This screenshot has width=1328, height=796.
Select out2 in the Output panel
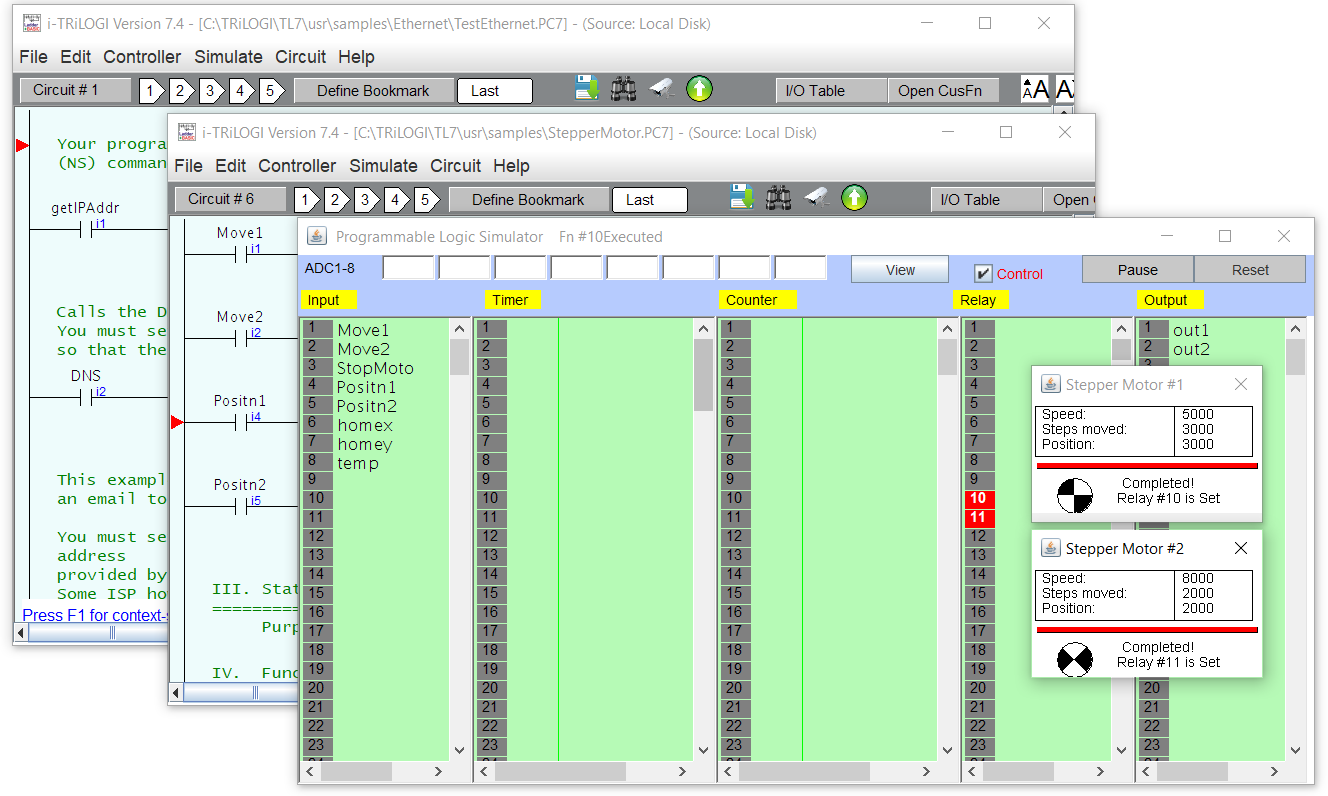(x=1210, y=349)
